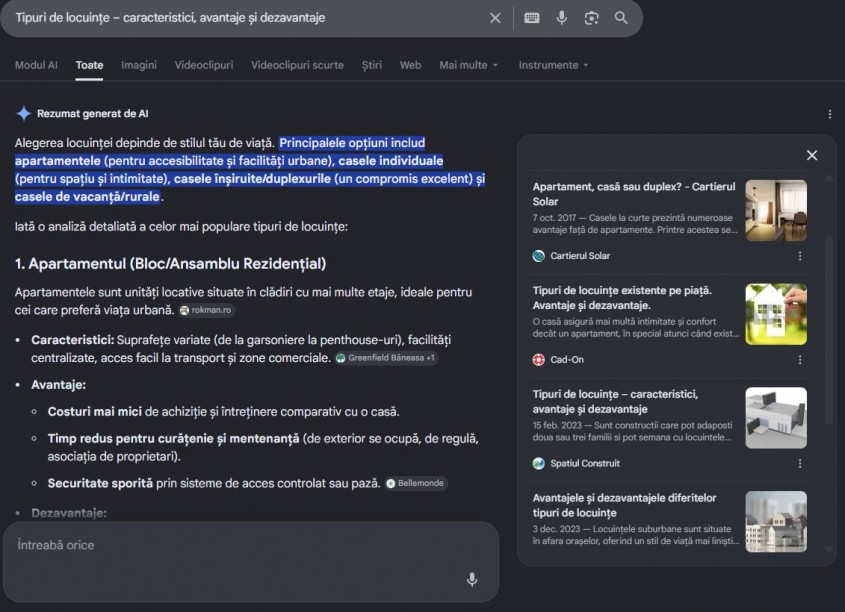The height and width of the screenshot is (612, 845).
Task: Click the AI sparkle icon beside Rezumat generat
Action: [x=24, y=114]
